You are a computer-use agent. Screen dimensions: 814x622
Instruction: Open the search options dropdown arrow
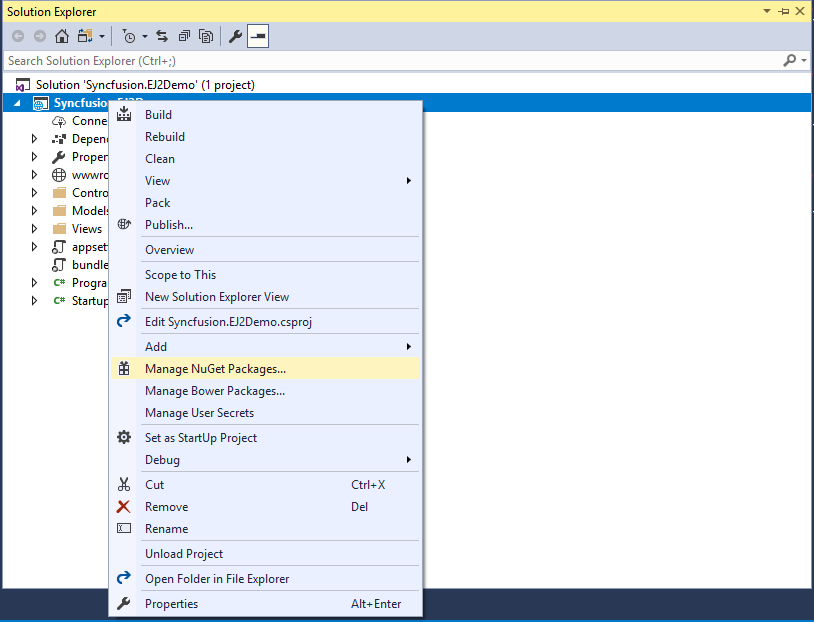(x=804, y=61)
